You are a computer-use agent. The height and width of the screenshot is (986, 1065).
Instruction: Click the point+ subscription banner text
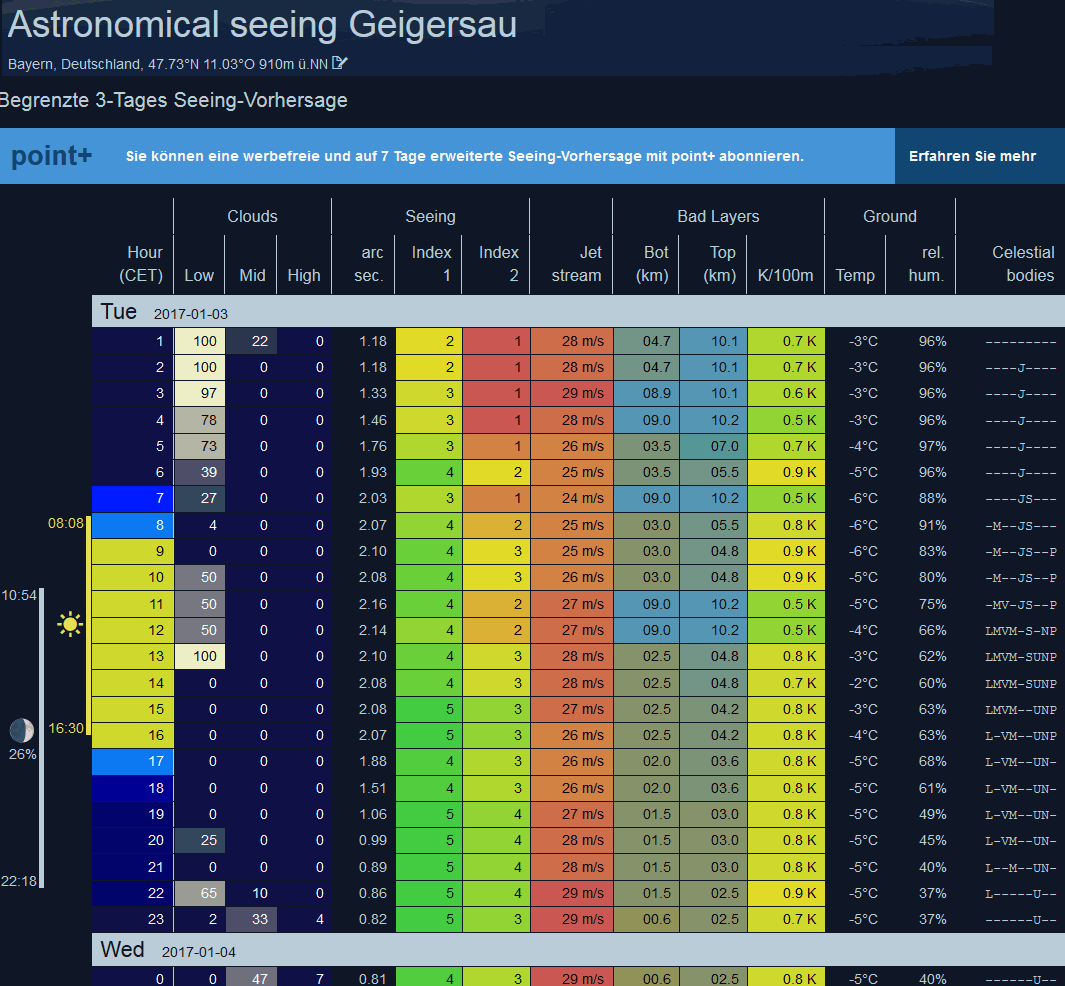[x=464, y=157]
